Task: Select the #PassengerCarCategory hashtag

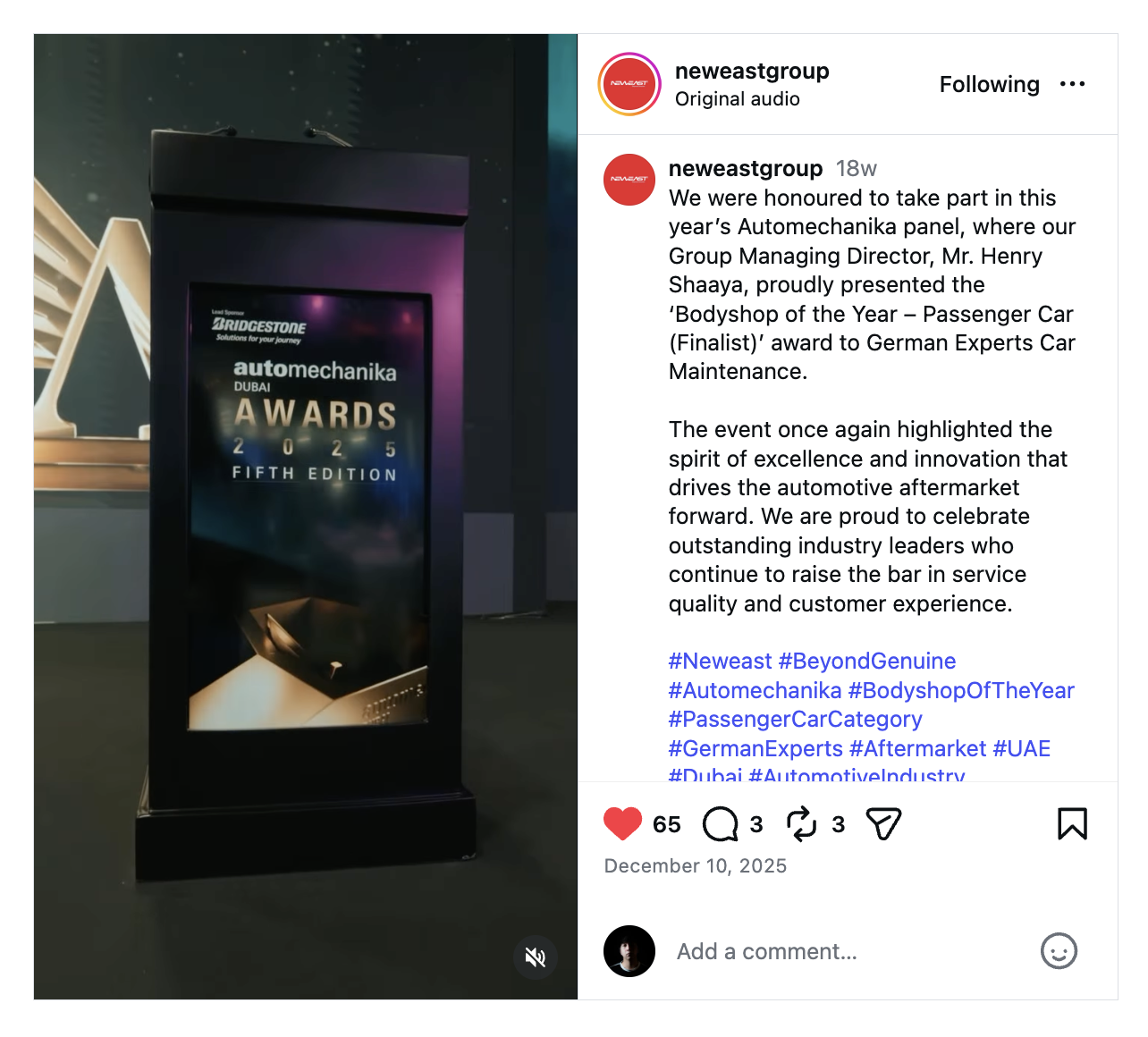Action: 795,720
